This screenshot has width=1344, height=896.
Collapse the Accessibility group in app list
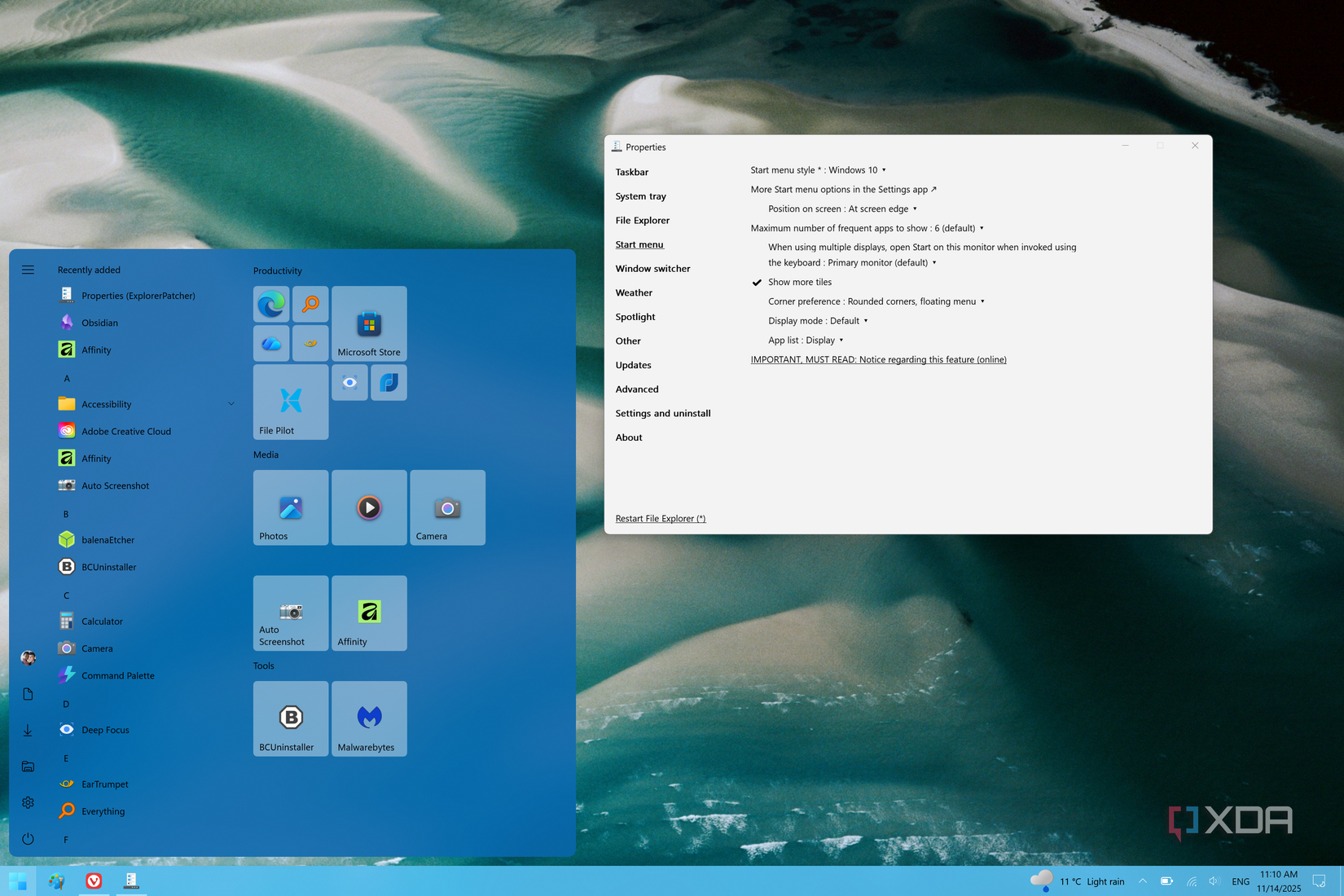click(x=231, y=403)
